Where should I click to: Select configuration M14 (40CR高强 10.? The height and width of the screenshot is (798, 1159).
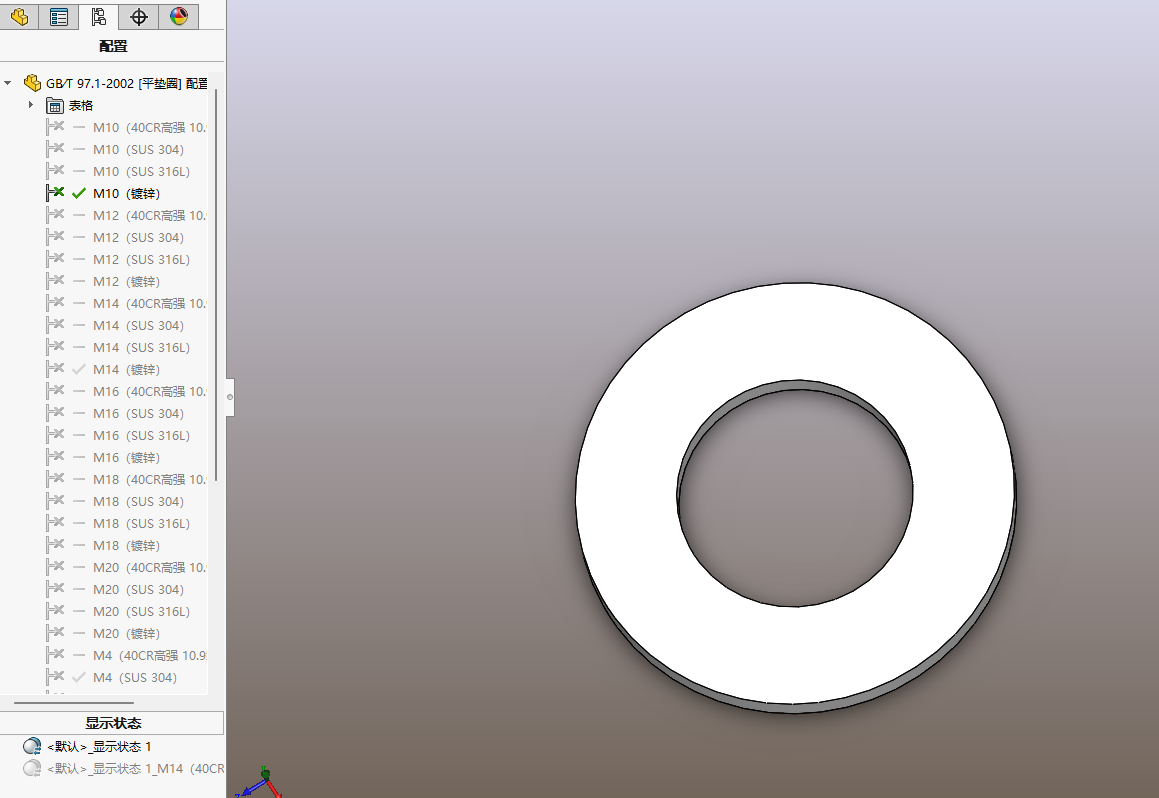click(x=149, y=303)
